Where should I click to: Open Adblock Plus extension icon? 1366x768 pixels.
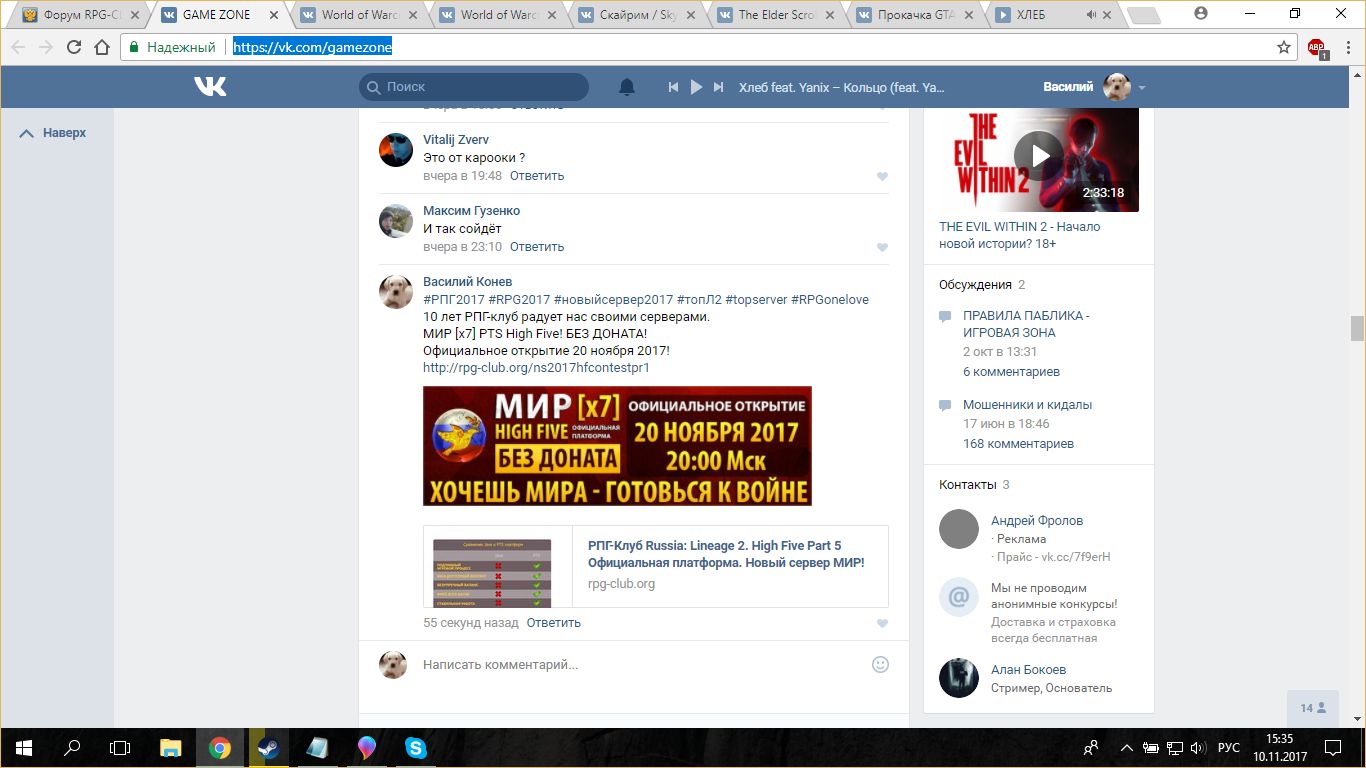(1317, 47)
